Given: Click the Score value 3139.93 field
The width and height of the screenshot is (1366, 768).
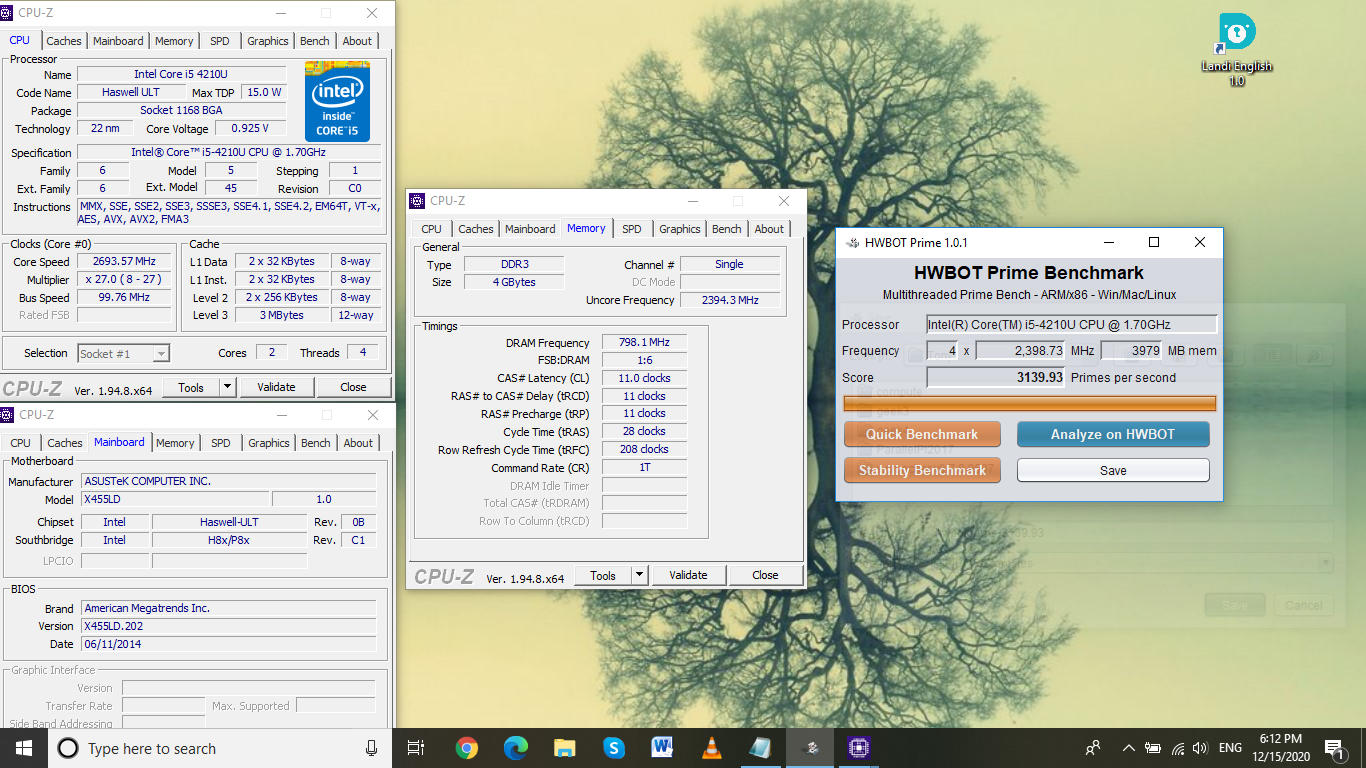Looking at the screenshot, I should pyautogui.click(x=995, y=377).
